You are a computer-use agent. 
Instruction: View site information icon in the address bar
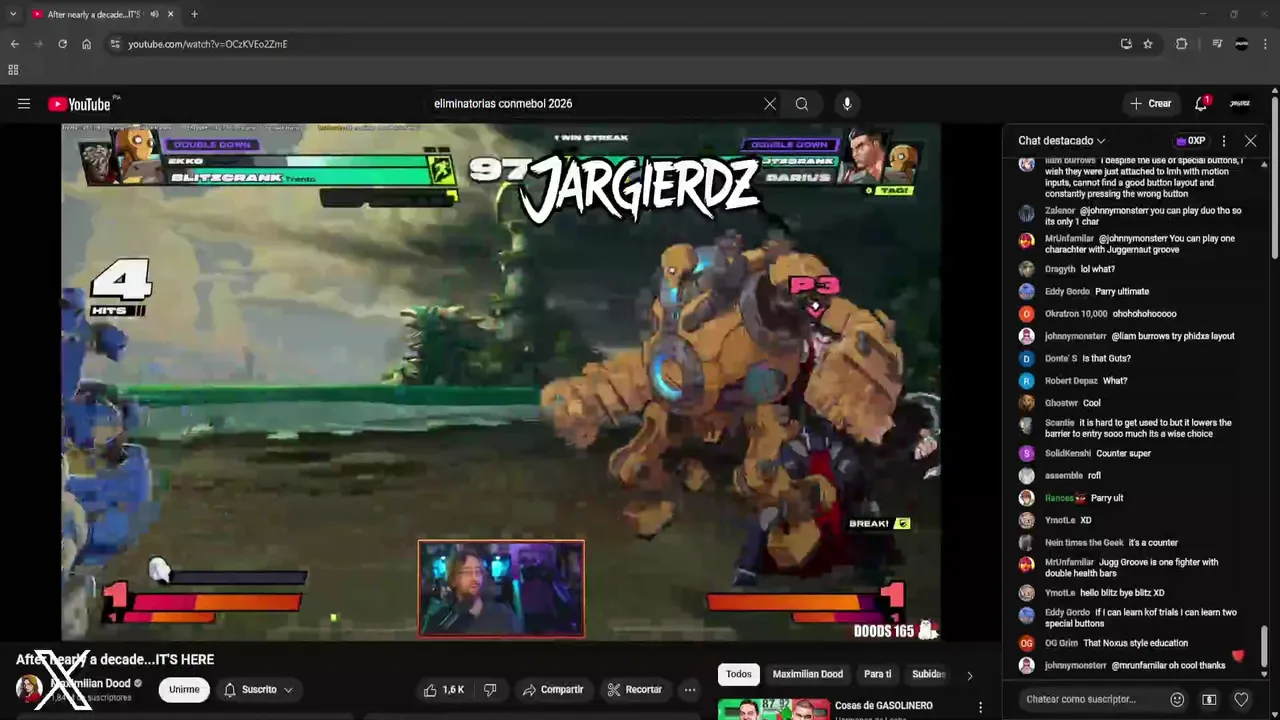point(115,44)
